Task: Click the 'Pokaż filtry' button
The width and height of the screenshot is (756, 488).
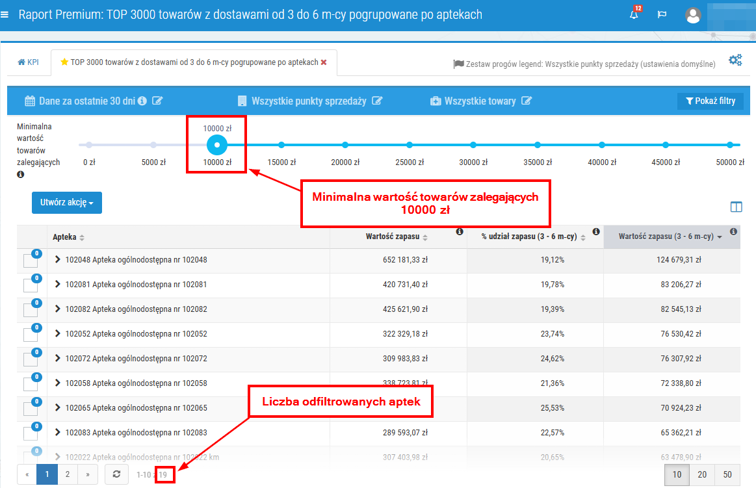Action: 710,101
